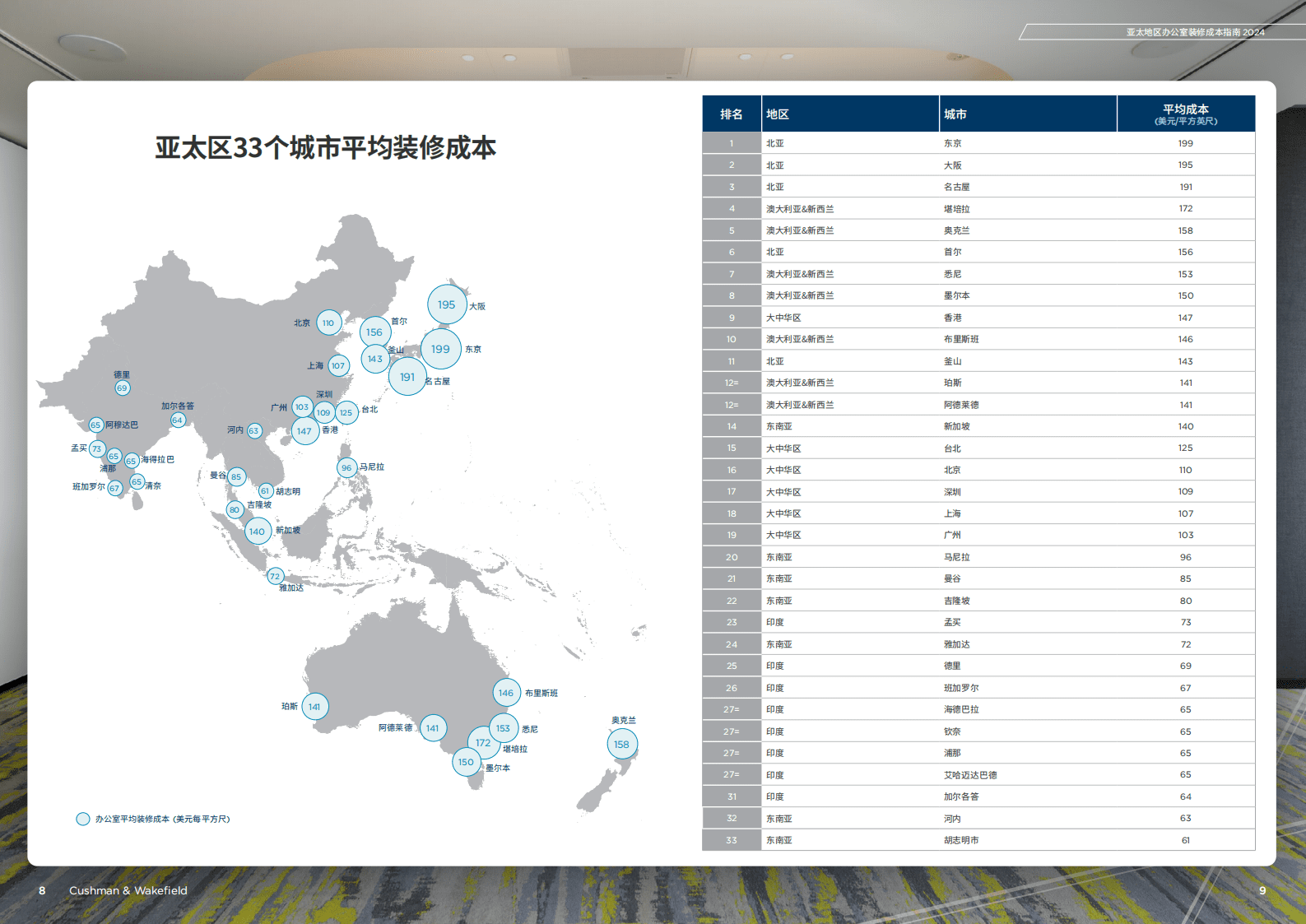Click the Brisbane 146 bubble
This screenshot has width=1306, height=924.
(x=506, y=693)
